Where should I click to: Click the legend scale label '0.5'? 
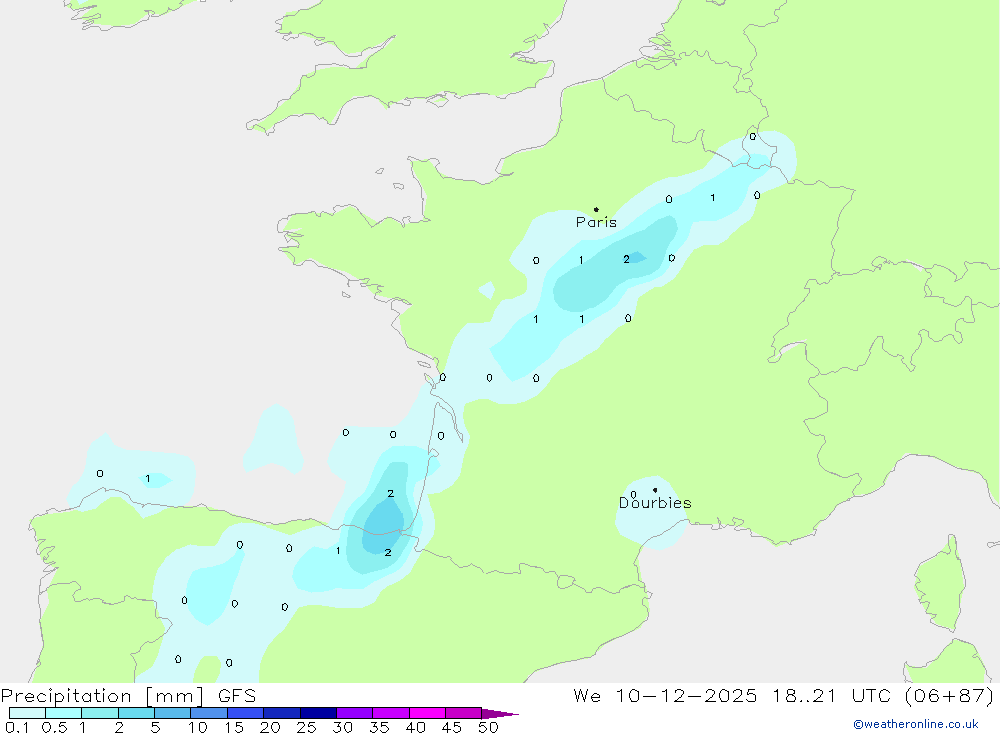tap(54, 727)
